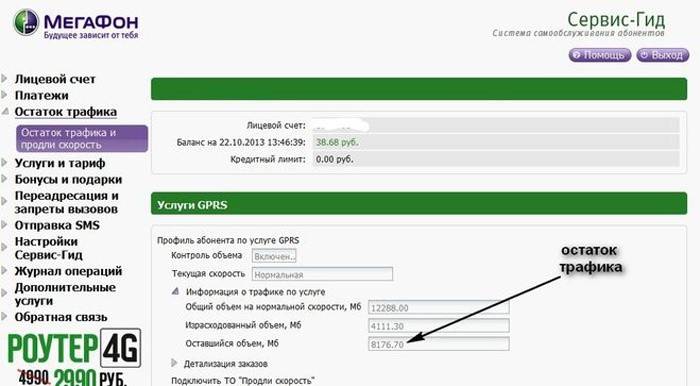Click the Оставшийся объем 8176.70 field

pos(438,344)
